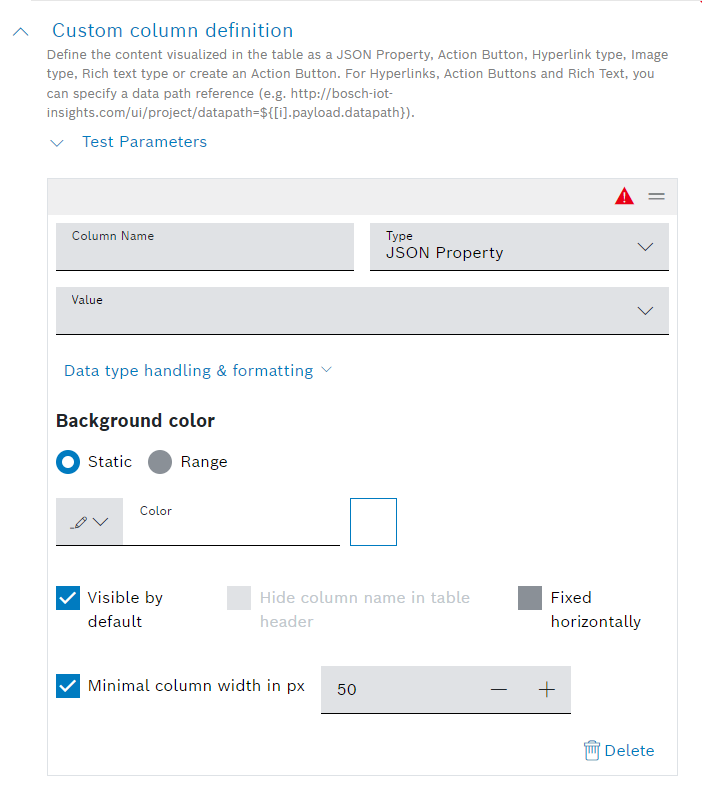This screenshot has width=702, height=790.
Task: Click the trash can Delete icon
Action: pos(592,750)
